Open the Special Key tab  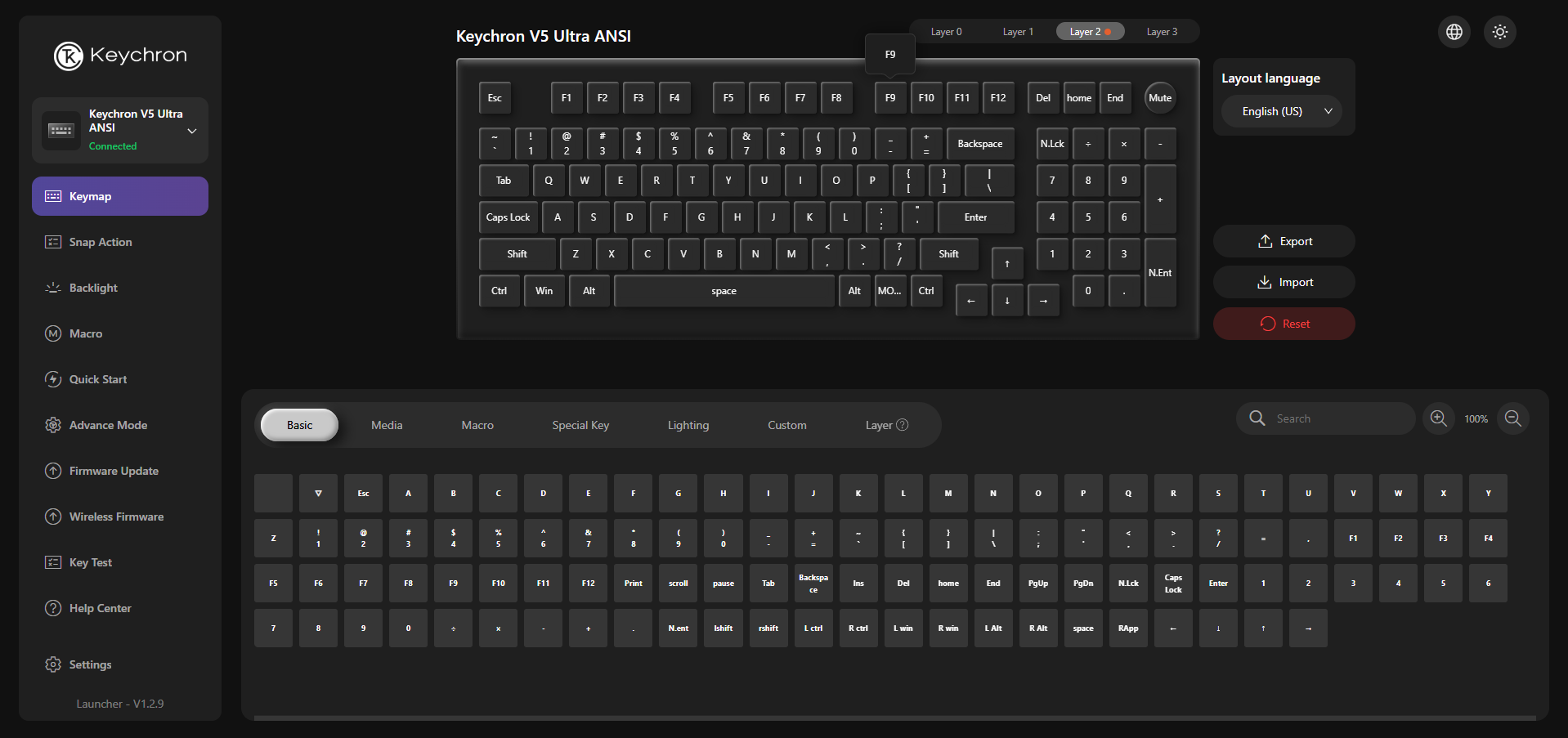[x=580, y=425]
